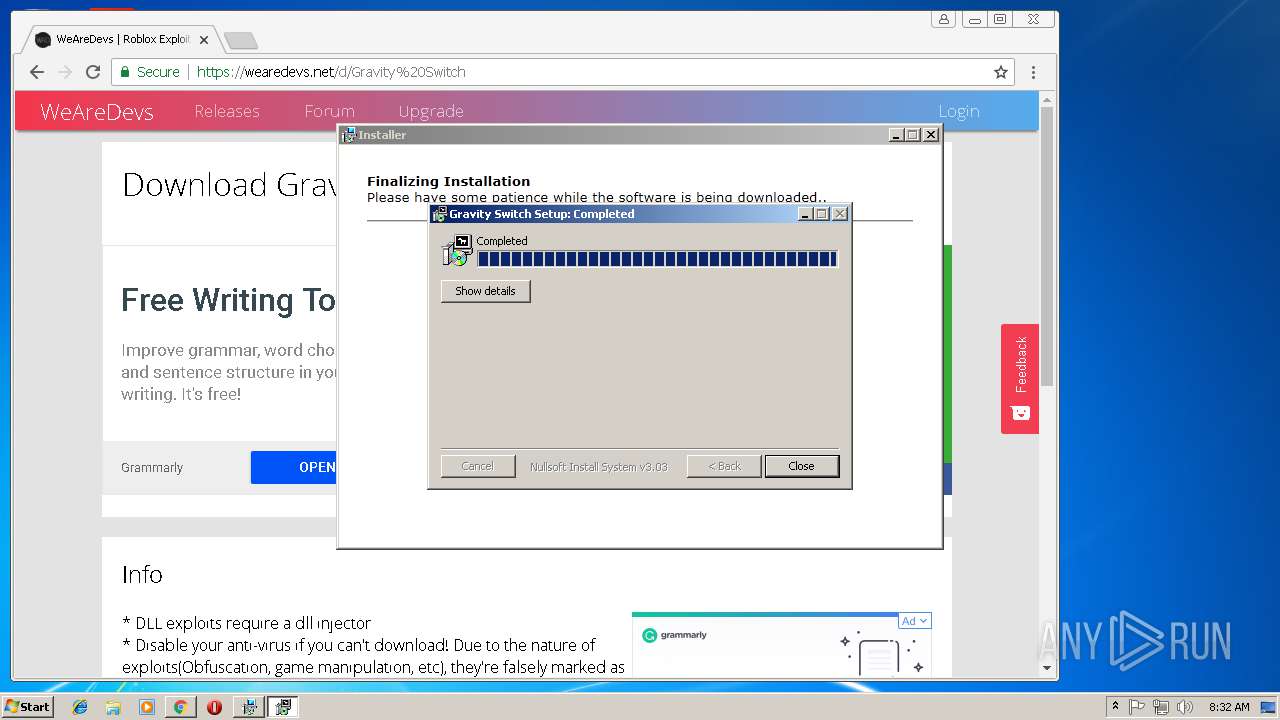Click the Chrome profile person icon
The image size is (1280, 720).
click(x=943, y=19)
